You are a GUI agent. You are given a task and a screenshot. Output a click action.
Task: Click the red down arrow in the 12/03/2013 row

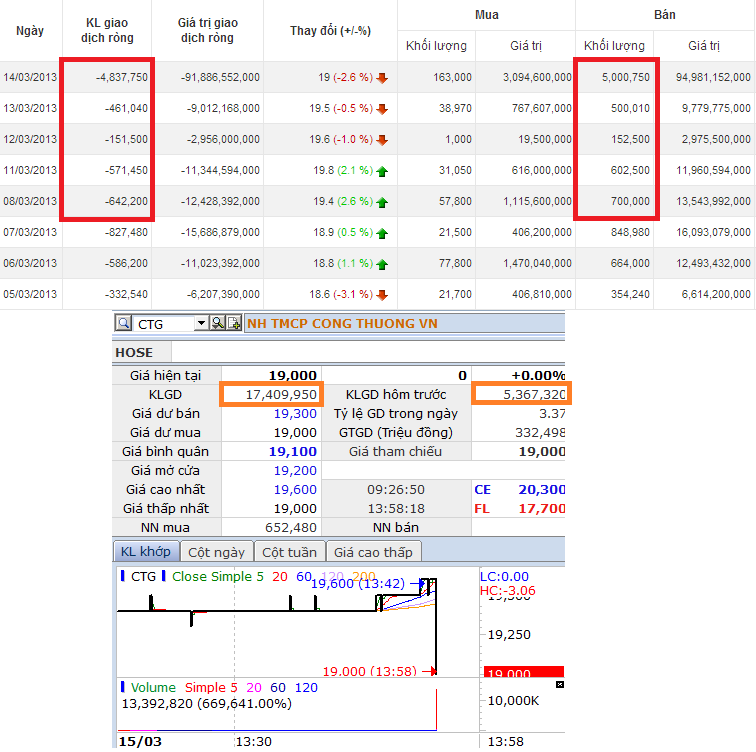pyautogui.click(x=382, y=140)
